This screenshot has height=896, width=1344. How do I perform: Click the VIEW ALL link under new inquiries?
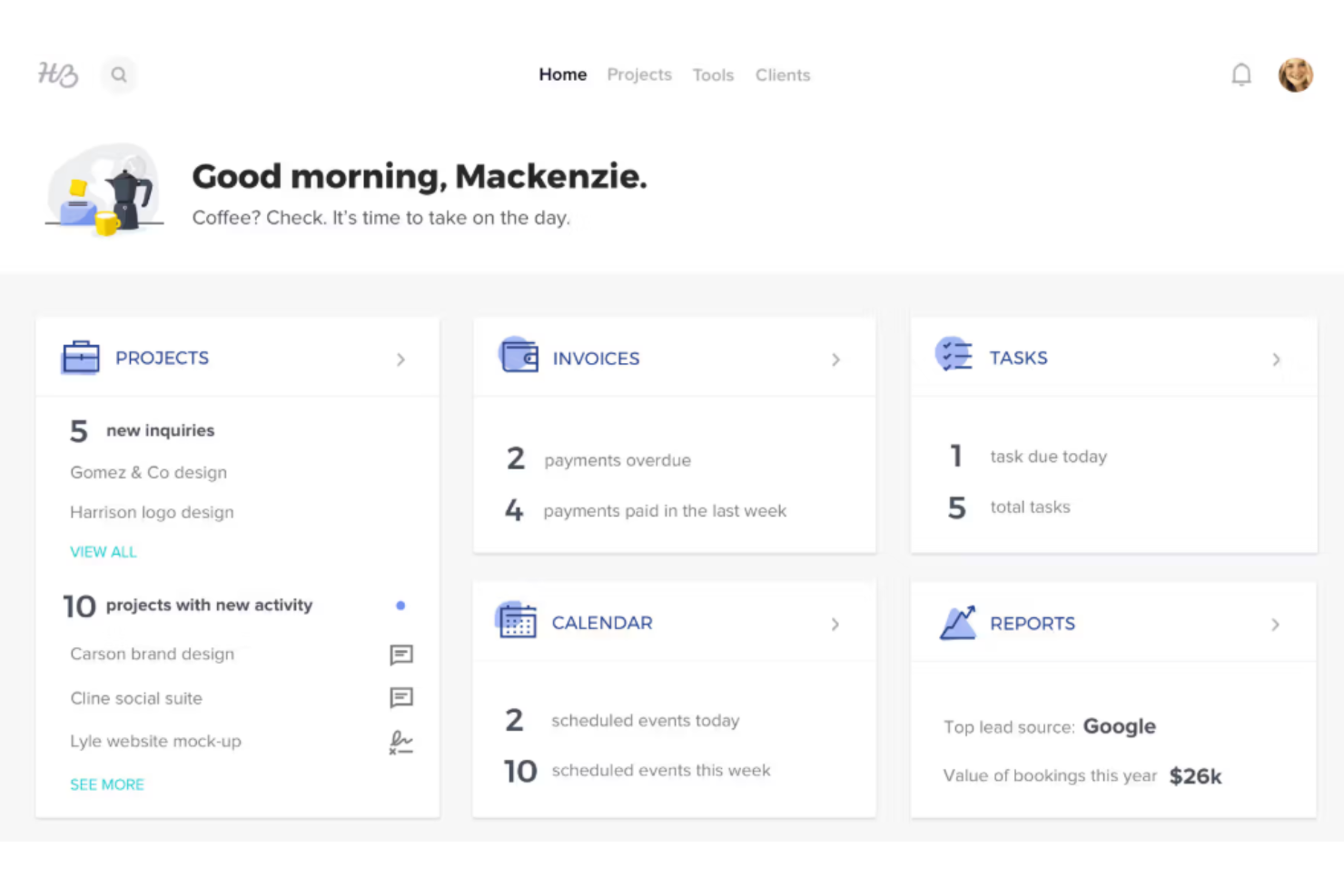103,552
